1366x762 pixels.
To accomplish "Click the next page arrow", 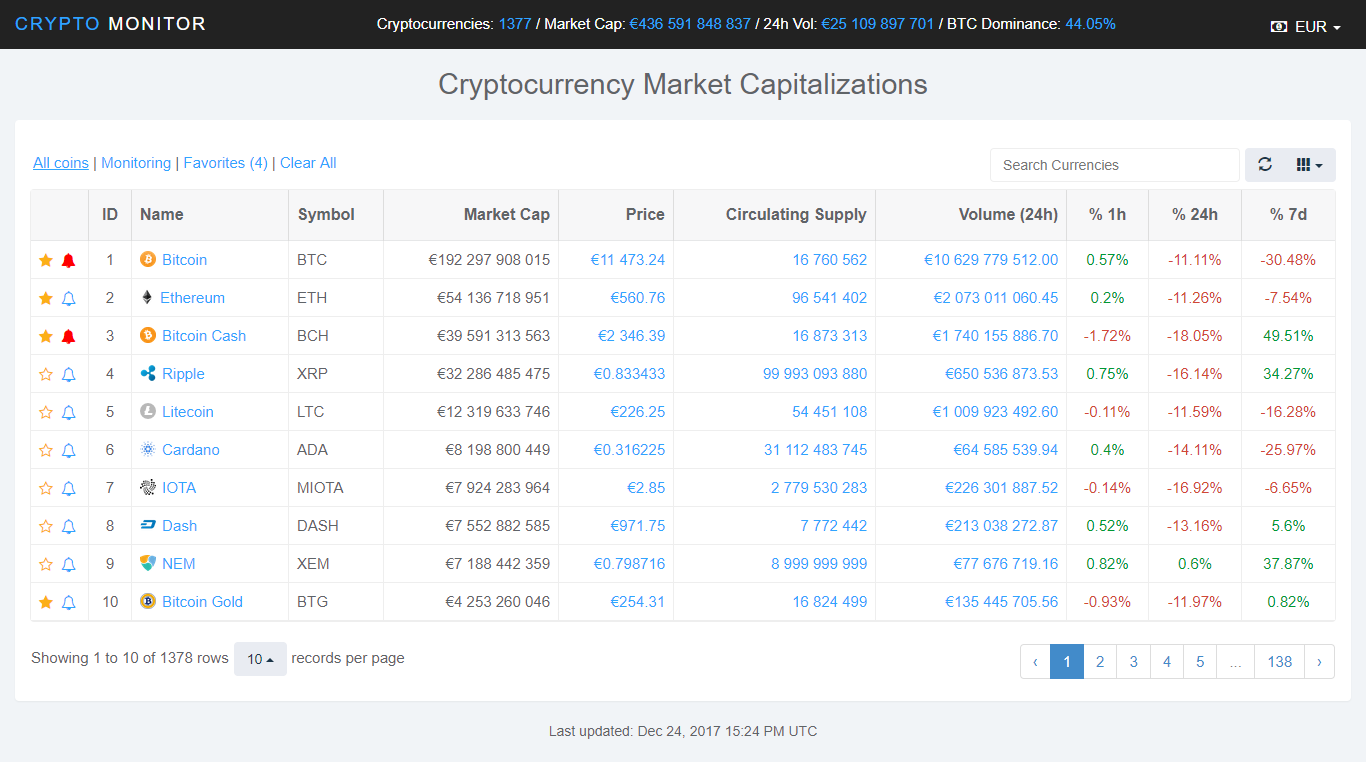I will coord(1320,662).
